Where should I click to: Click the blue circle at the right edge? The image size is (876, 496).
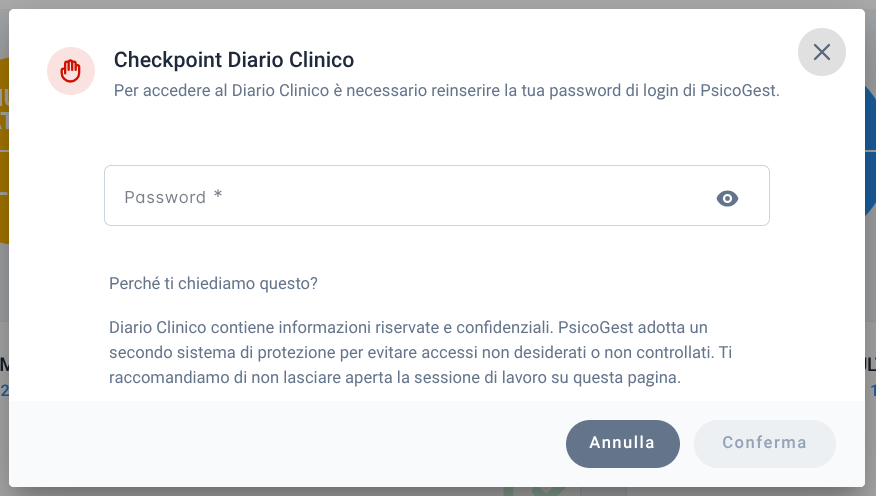click(870, 151)
